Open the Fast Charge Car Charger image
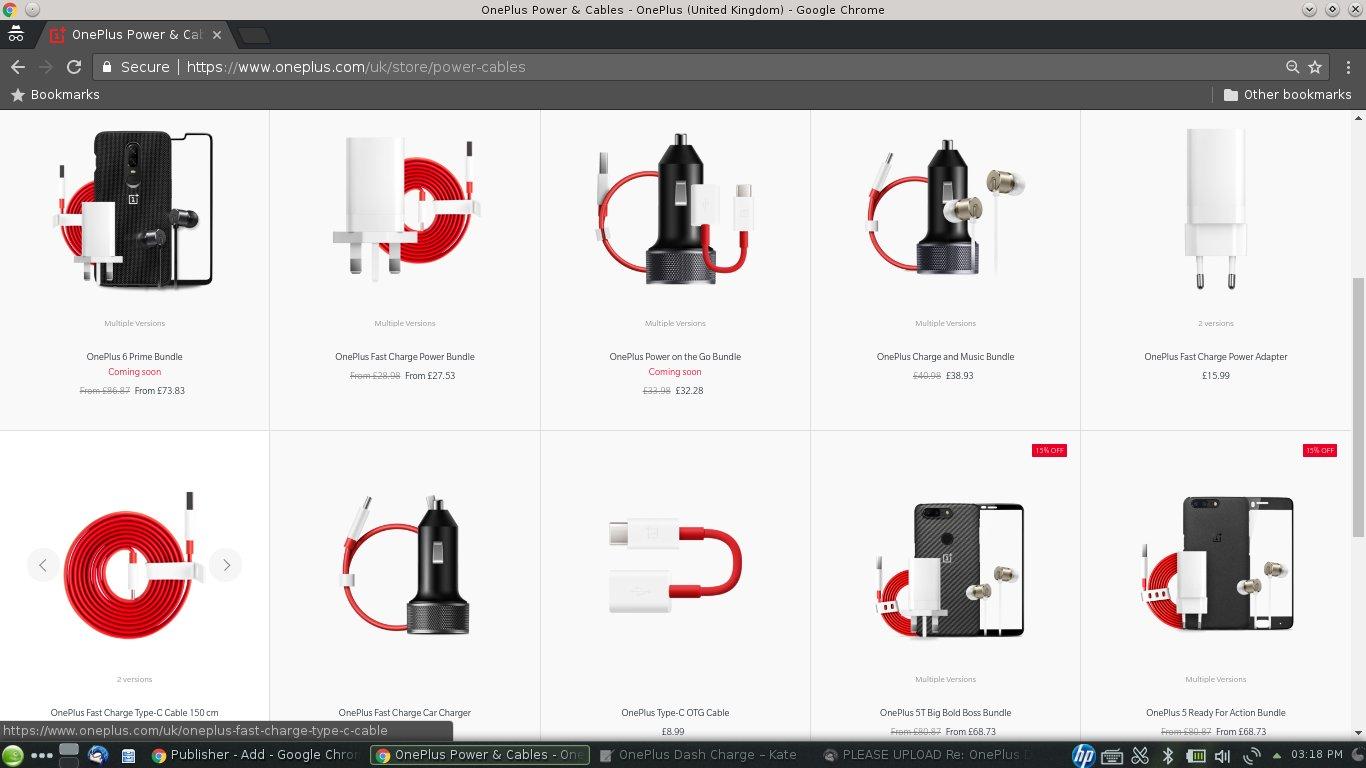The width and height of the screenshot is (1366, 768). click(404, 565)
